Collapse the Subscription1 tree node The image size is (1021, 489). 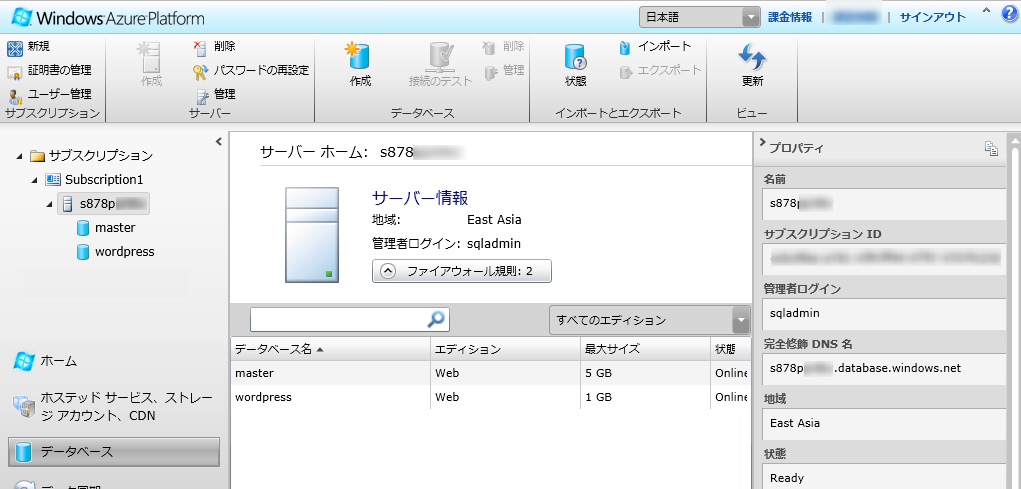tap(34, 180)
